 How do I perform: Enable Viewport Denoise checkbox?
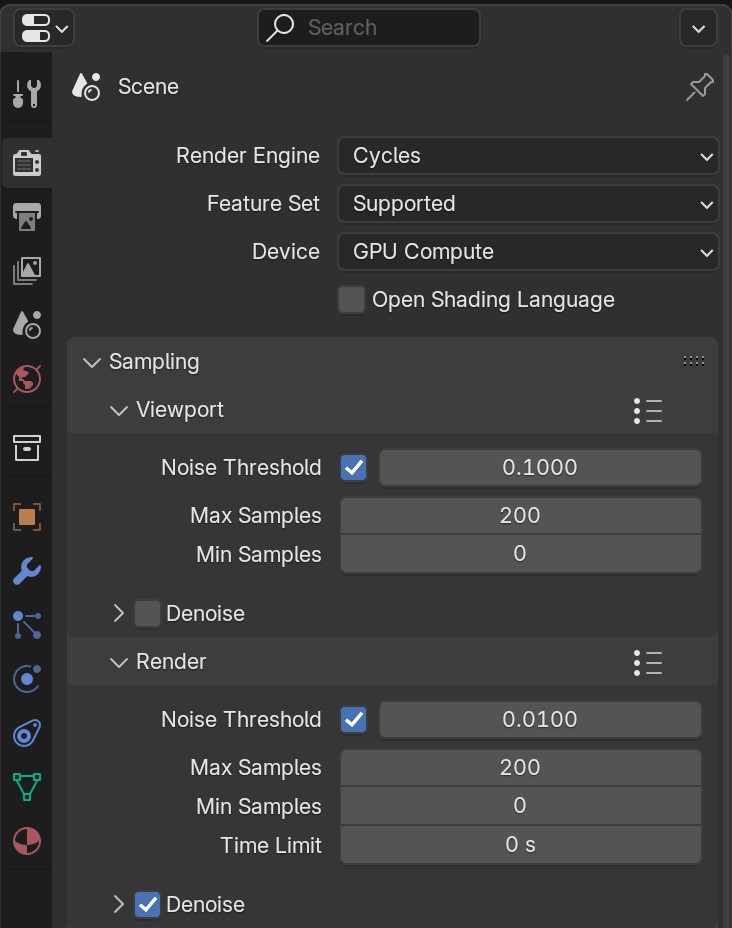point(147,614)
